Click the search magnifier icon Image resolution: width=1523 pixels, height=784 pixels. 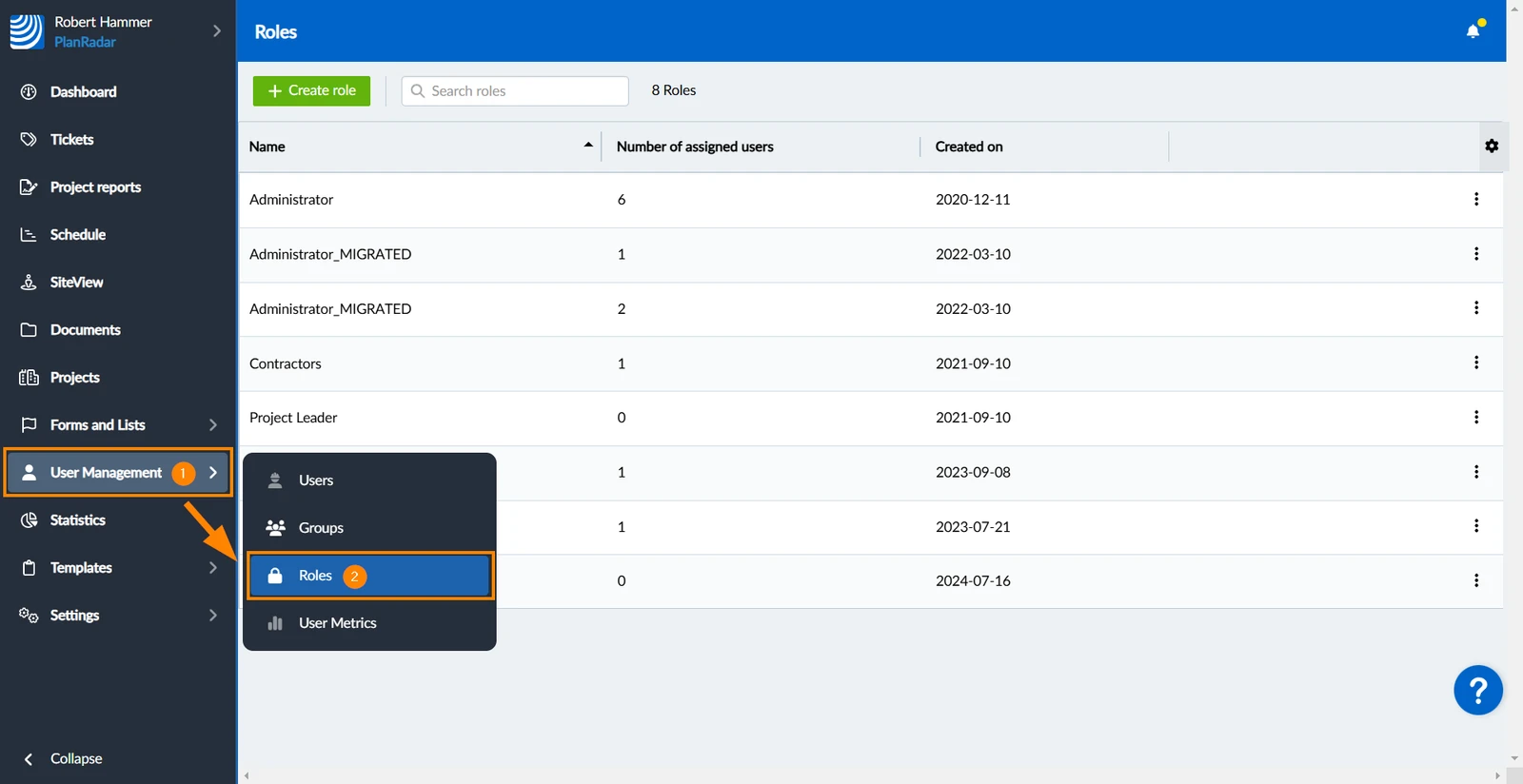click(417, 90)
